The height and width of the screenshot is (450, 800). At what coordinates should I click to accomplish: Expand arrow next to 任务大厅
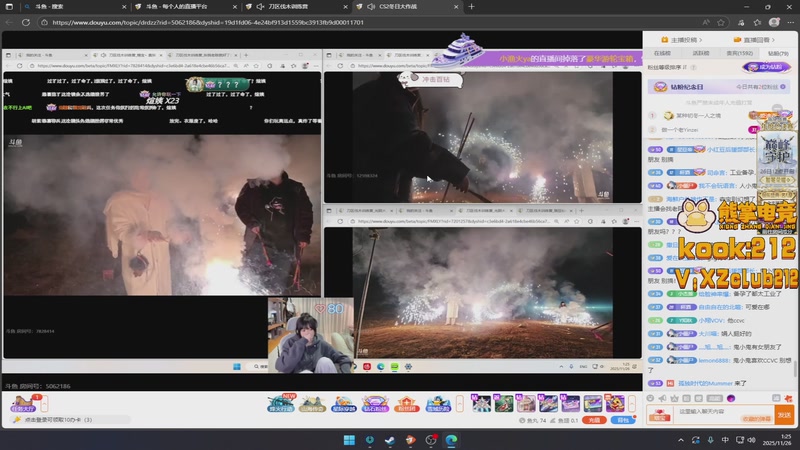coord(44,404)
